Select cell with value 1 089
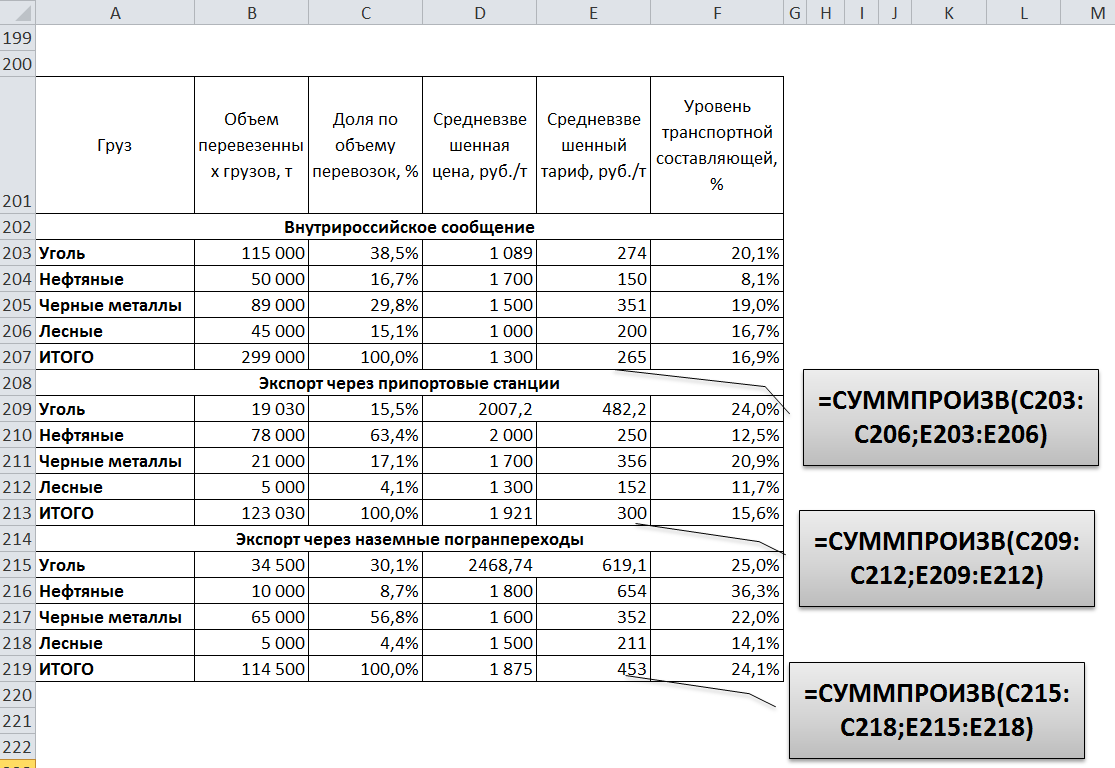This screenshot has width=1115, height=768. (x=480, y=253)
